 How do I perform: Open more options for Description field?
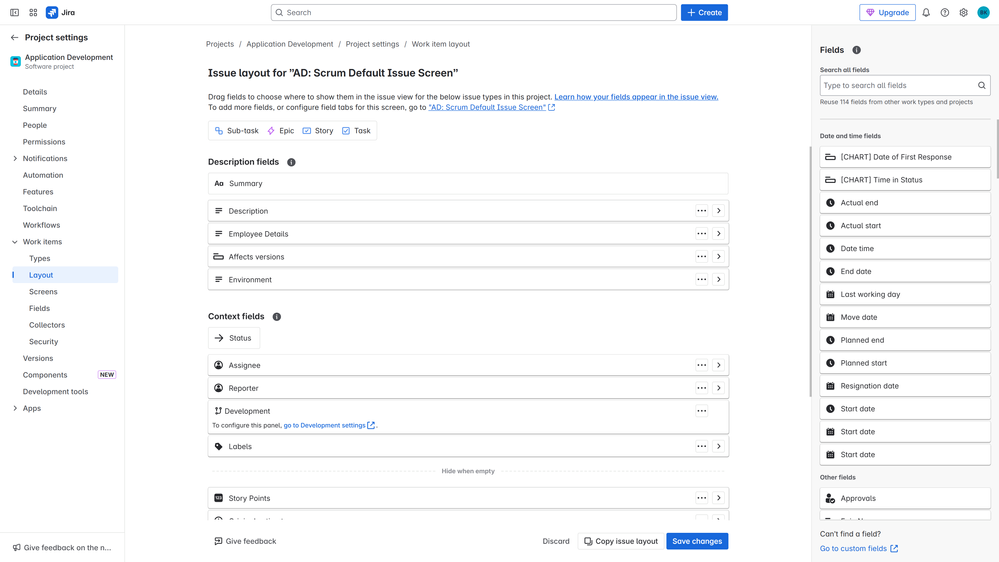click(701, 211)
